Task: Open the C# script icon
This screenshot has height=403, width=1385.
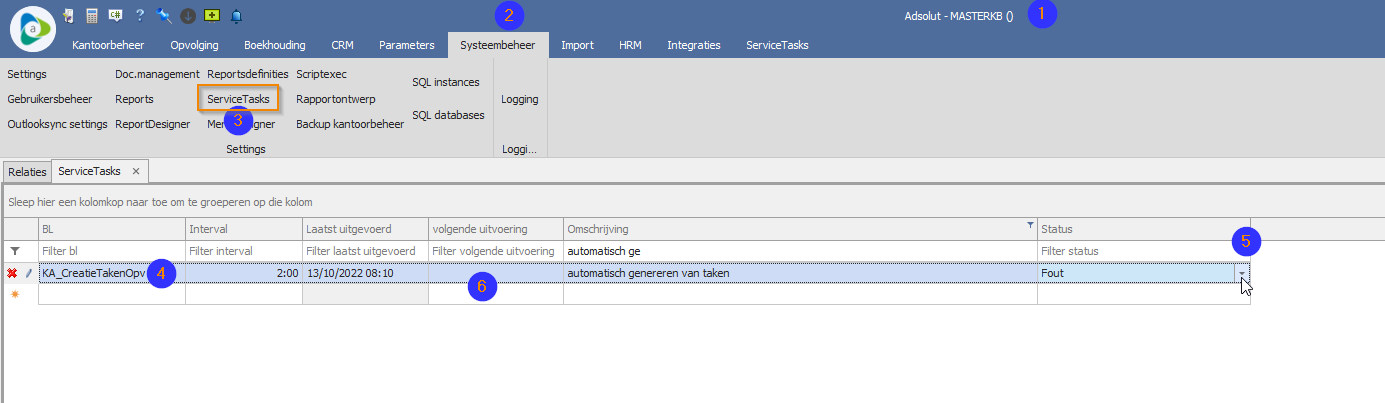Action: 115,16
